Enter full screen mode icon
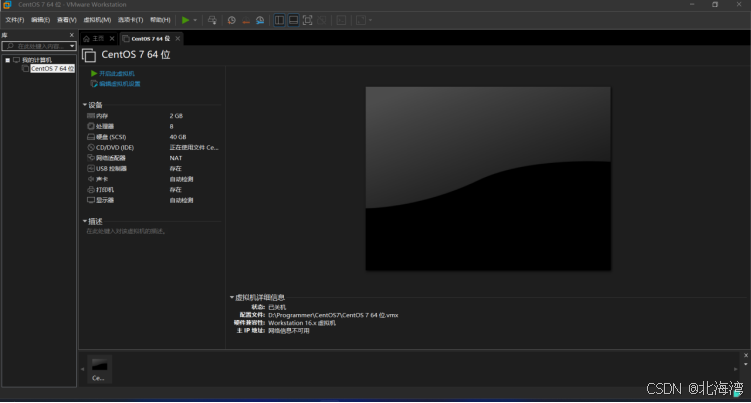Screen dimensions: 751x403 click(x=307, y=20)
